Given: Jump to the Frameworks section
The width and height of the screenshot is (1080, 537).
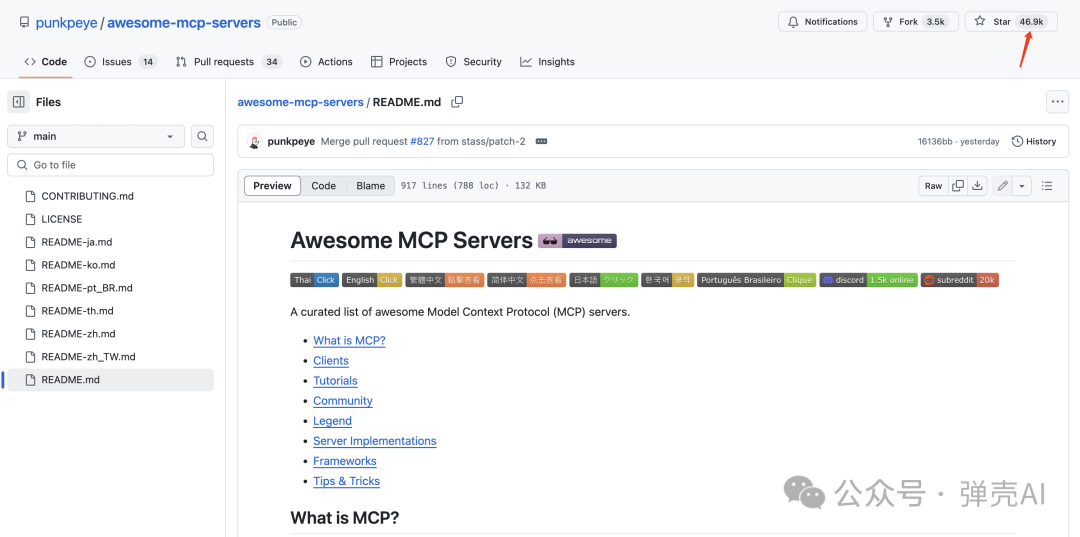Looking at the screenshot, I should pyautogui.click(x=344, y=461).
